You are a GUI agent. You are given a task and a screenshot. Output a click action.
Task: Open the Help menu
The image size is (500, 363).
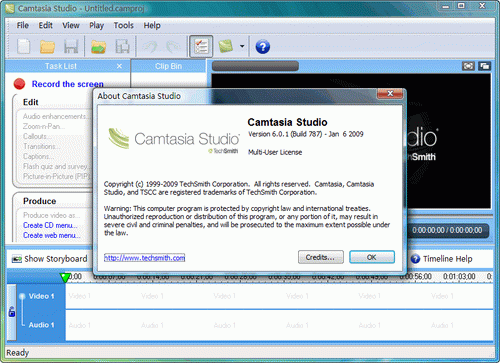click(x=152, y=25)
